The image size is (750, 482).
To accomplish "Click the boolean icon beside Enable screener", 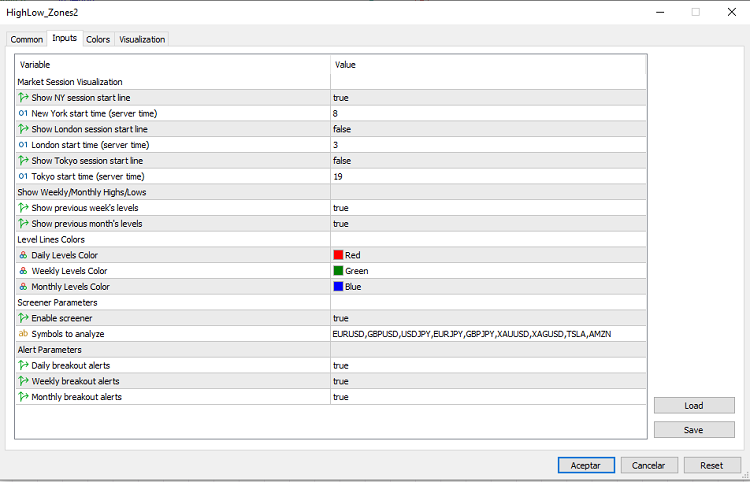I will click(23, 318).
